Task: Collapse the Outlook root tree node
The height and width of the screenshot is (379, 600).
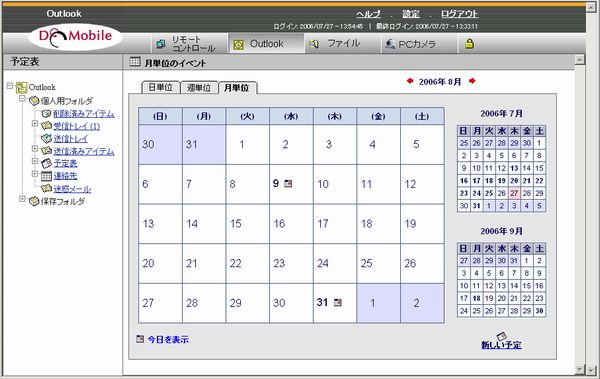Action: pos(10,86)
